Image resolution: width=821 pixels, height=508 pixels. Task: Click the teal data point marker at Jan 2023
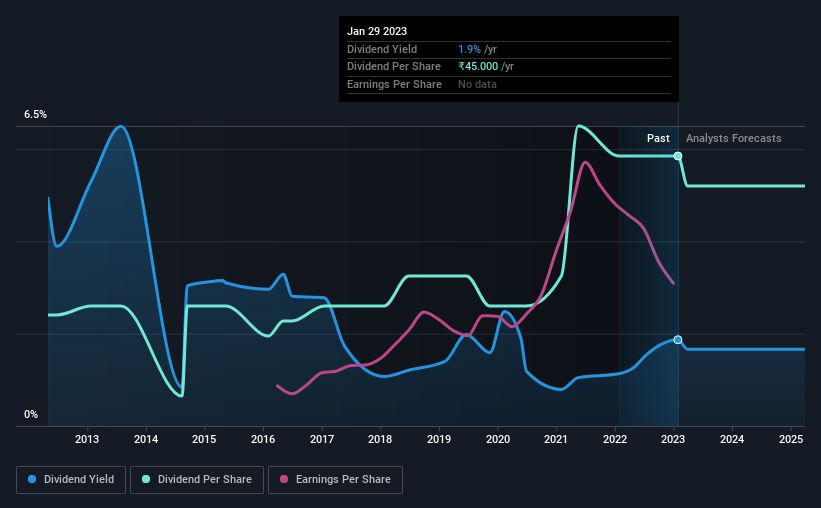click(678, 156)
